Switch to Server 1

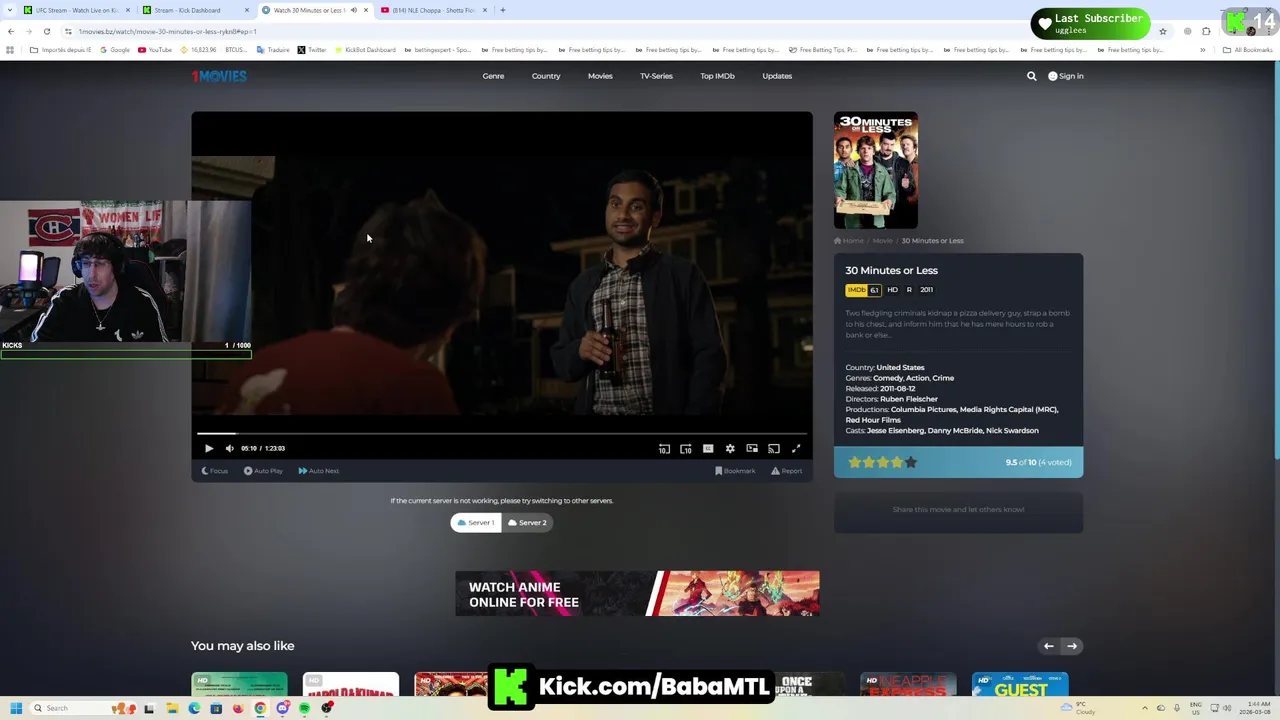tap(476, 523)
